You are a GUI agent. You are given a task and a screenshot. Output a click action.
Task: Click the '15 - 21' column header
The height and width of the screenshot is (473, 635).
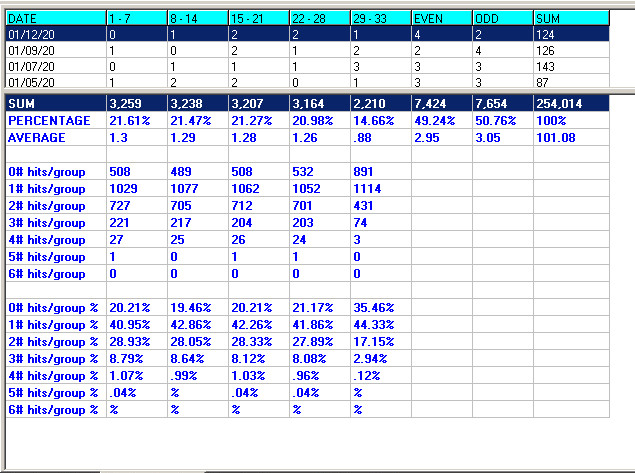(x=258, y=19)
